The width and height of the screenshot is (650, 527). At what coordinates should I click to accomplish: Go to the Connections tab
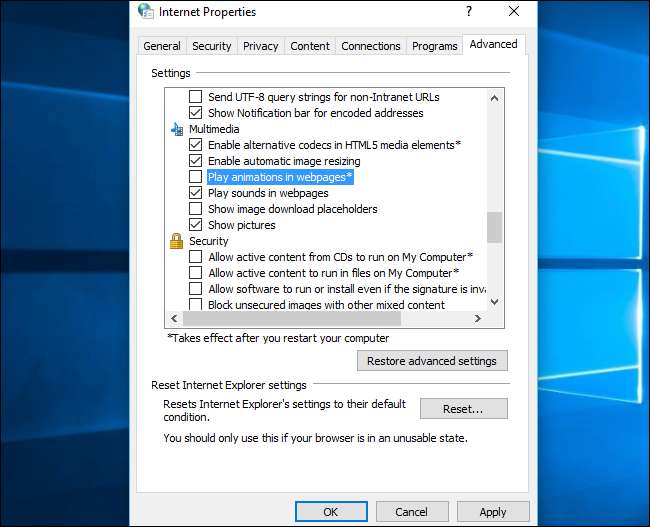(x=371, y=46)
